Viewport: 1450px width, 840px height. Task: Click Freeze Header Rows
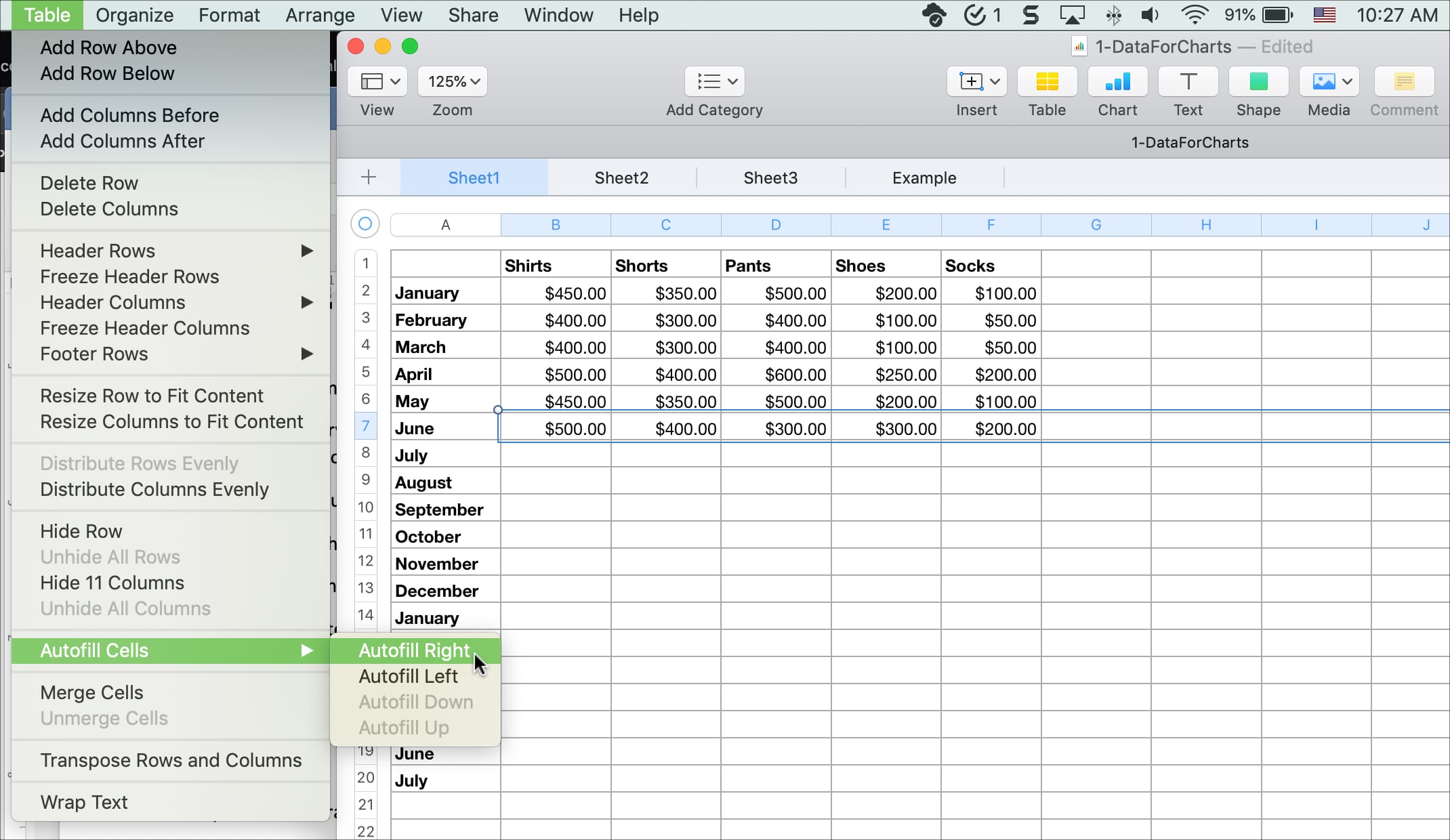coord(129,276)
